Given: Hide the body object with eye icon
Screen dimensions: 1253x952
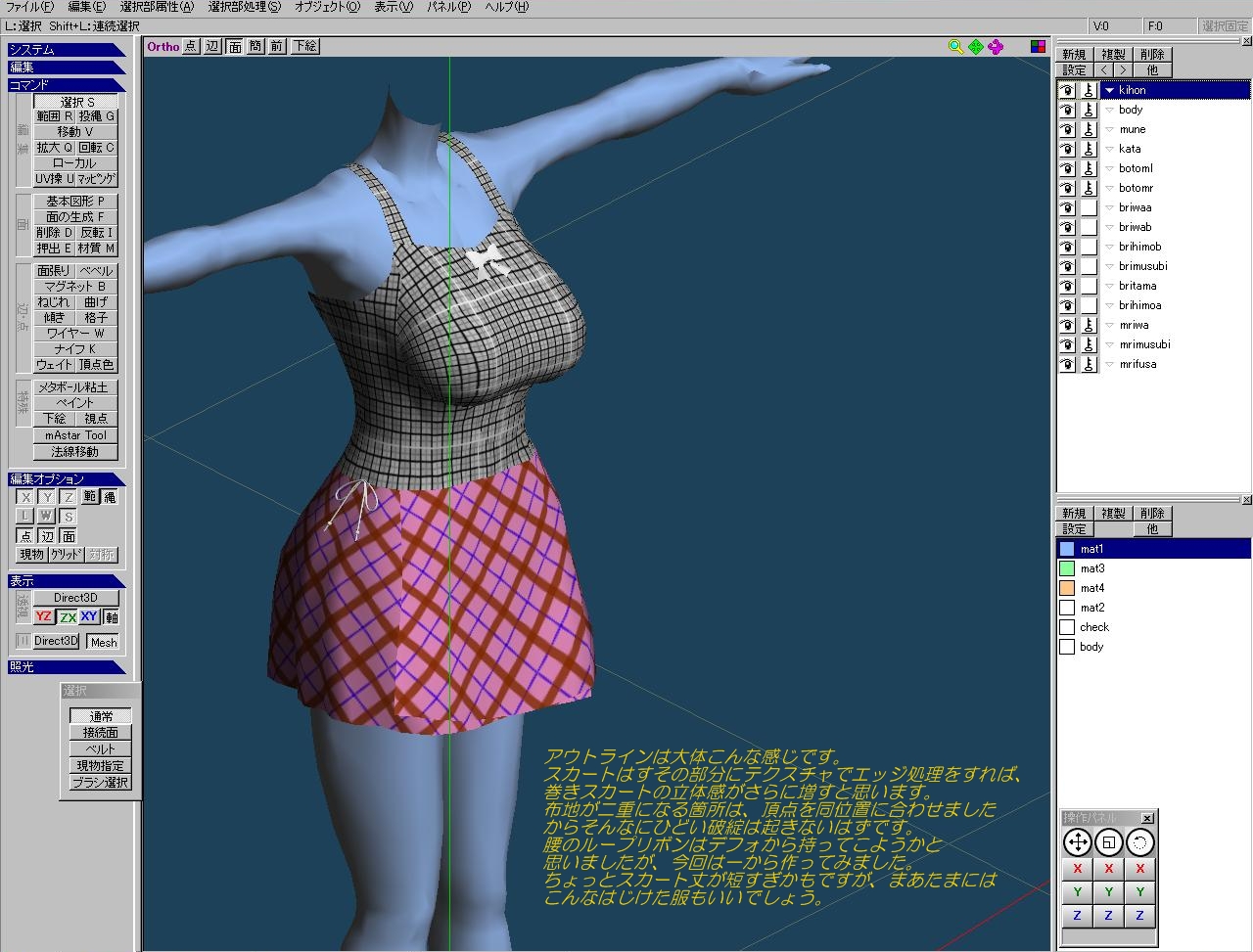Looking at the screenshot, I should [x=1067, y=110].
